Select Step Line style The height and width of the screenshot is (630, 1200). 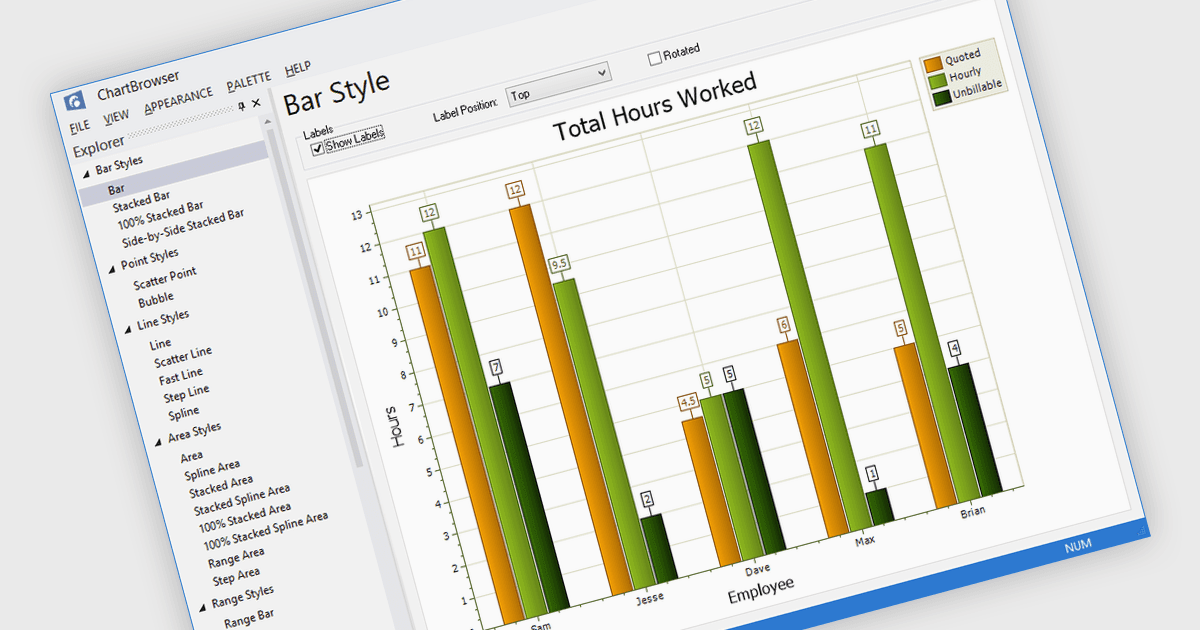pyautogui.click(x=187, y=393)
